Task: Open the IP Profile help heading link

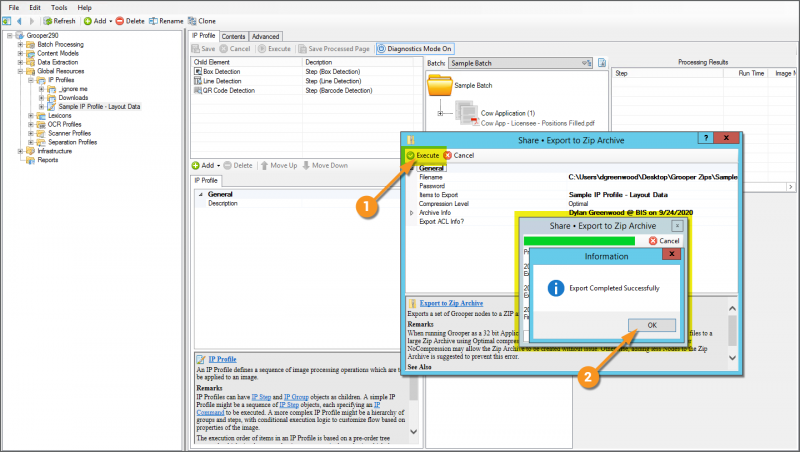Action: (222, 359)
